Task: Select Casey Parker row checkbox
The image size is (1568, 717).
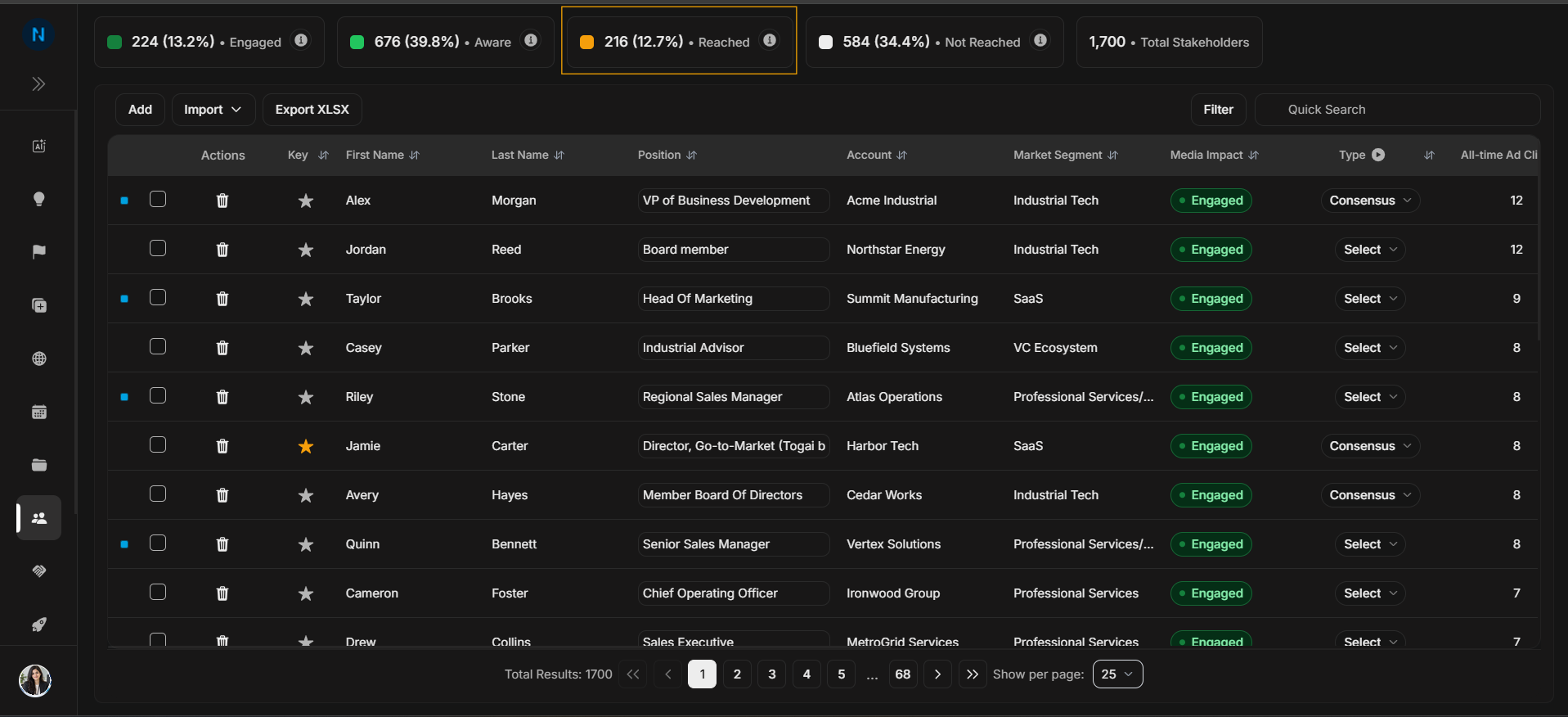Action: [x=158, y=347]
